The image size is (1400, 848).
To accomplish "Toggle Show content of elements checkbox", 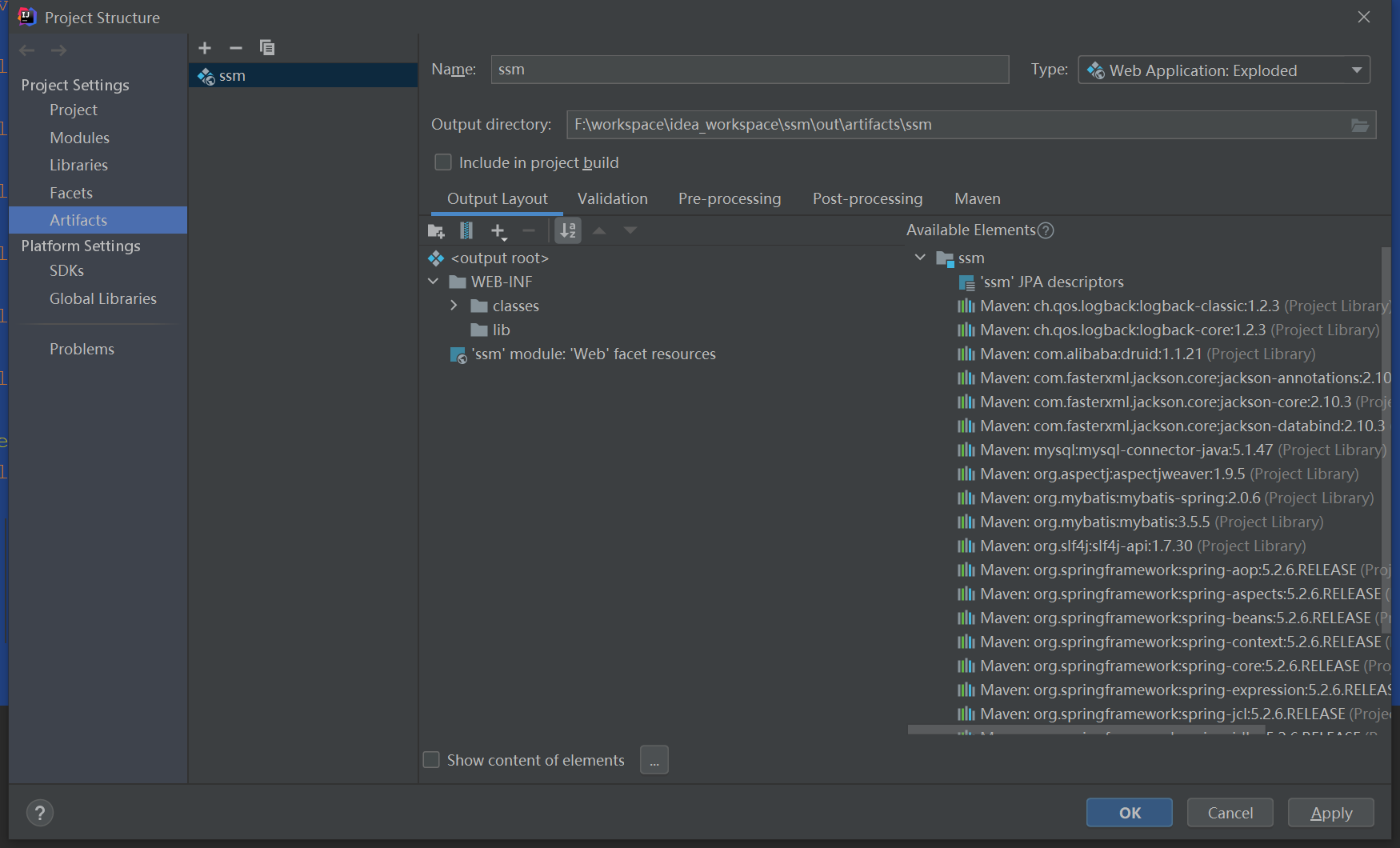I will click(x=431, y=760).
